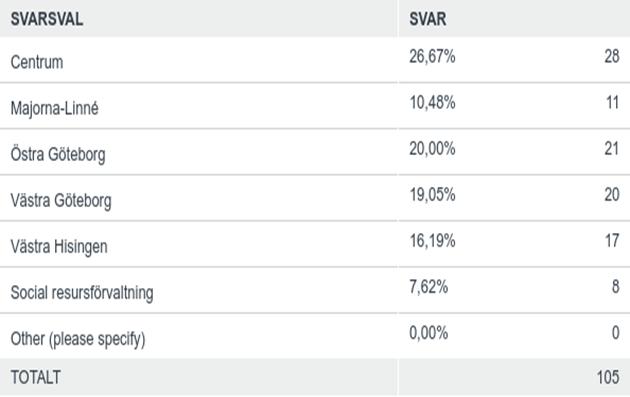Click the SVAR column header
Viewport: 630px width, 397px height.
428,19
